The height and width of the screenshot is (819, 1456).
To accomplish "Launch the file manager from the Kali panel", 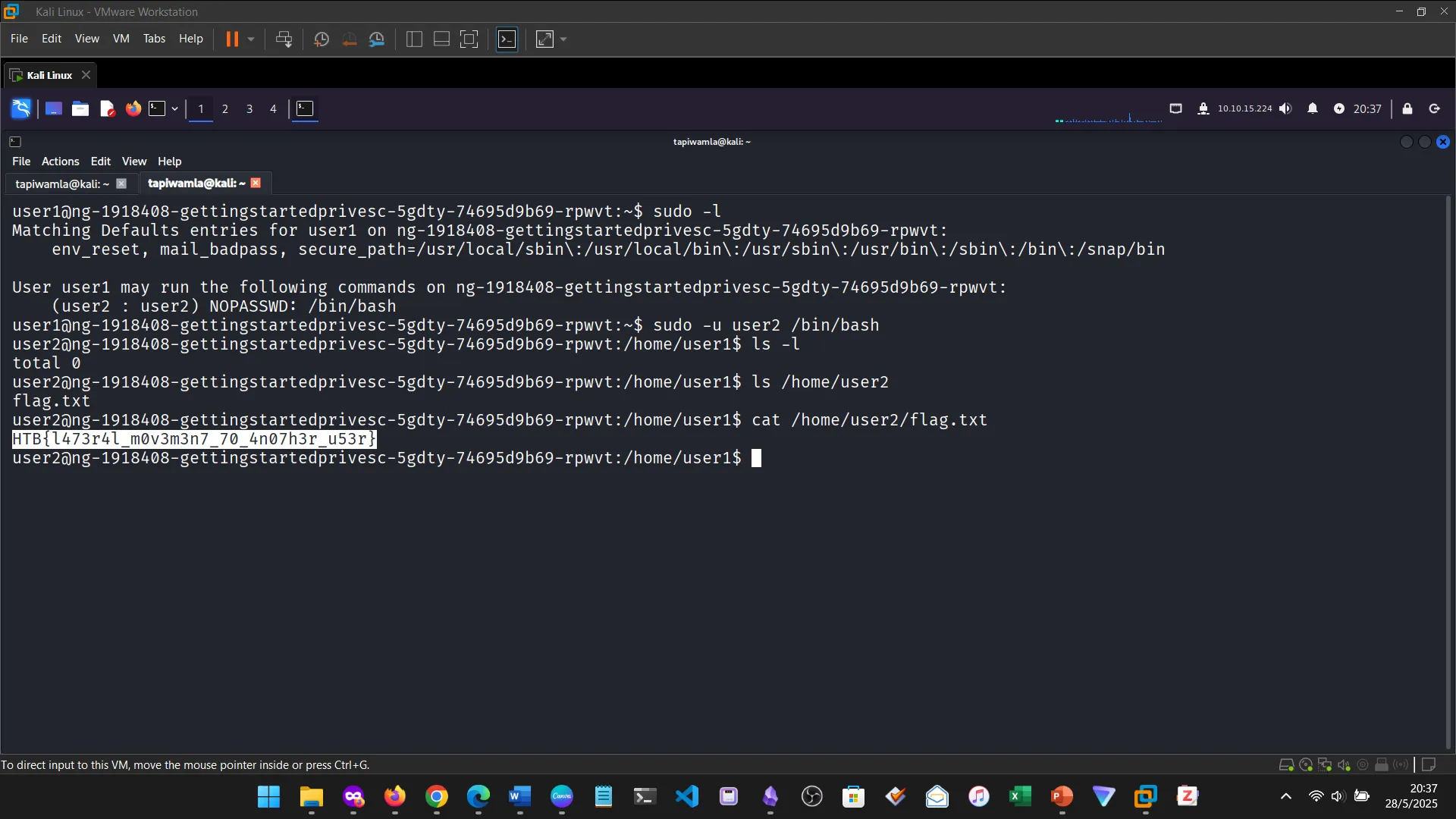I will pos(80,108).
